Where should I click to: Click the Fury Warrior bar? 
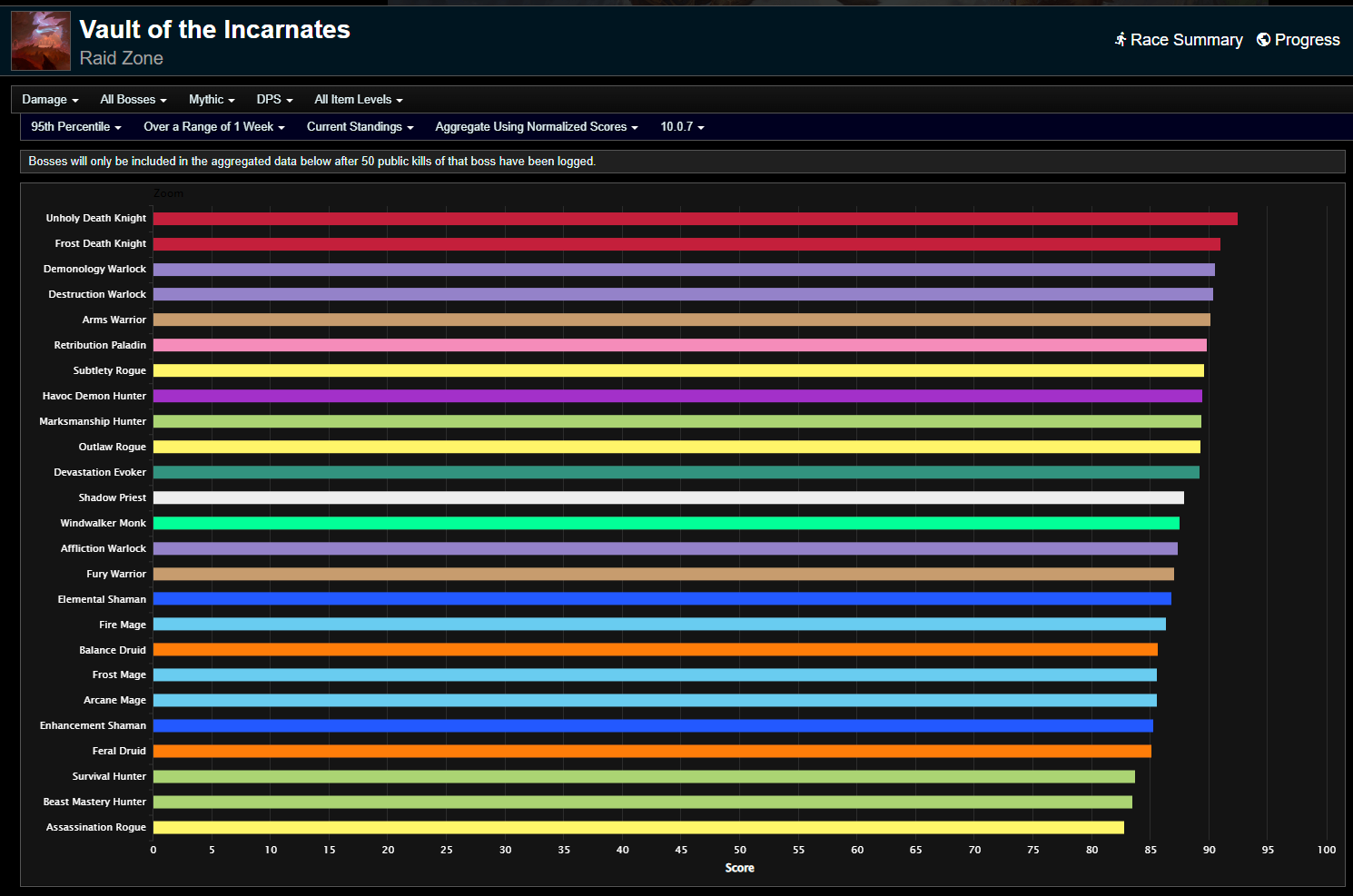pos(664,574)
